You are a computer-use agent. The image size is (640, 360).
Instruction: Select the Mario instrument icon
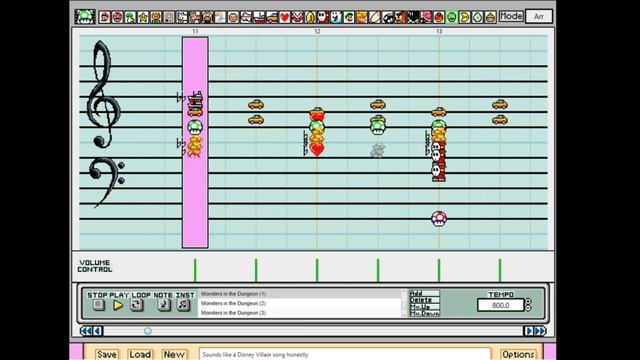[x=104, y=17]
